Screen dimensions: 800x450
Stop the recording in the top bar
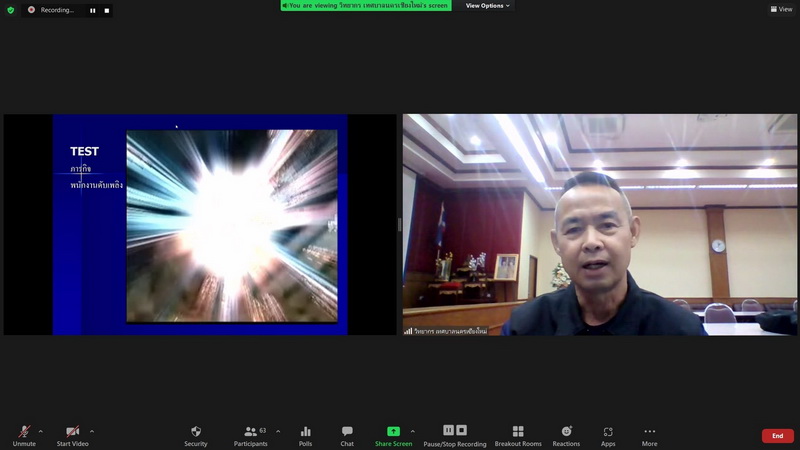[x=107, y=10]
